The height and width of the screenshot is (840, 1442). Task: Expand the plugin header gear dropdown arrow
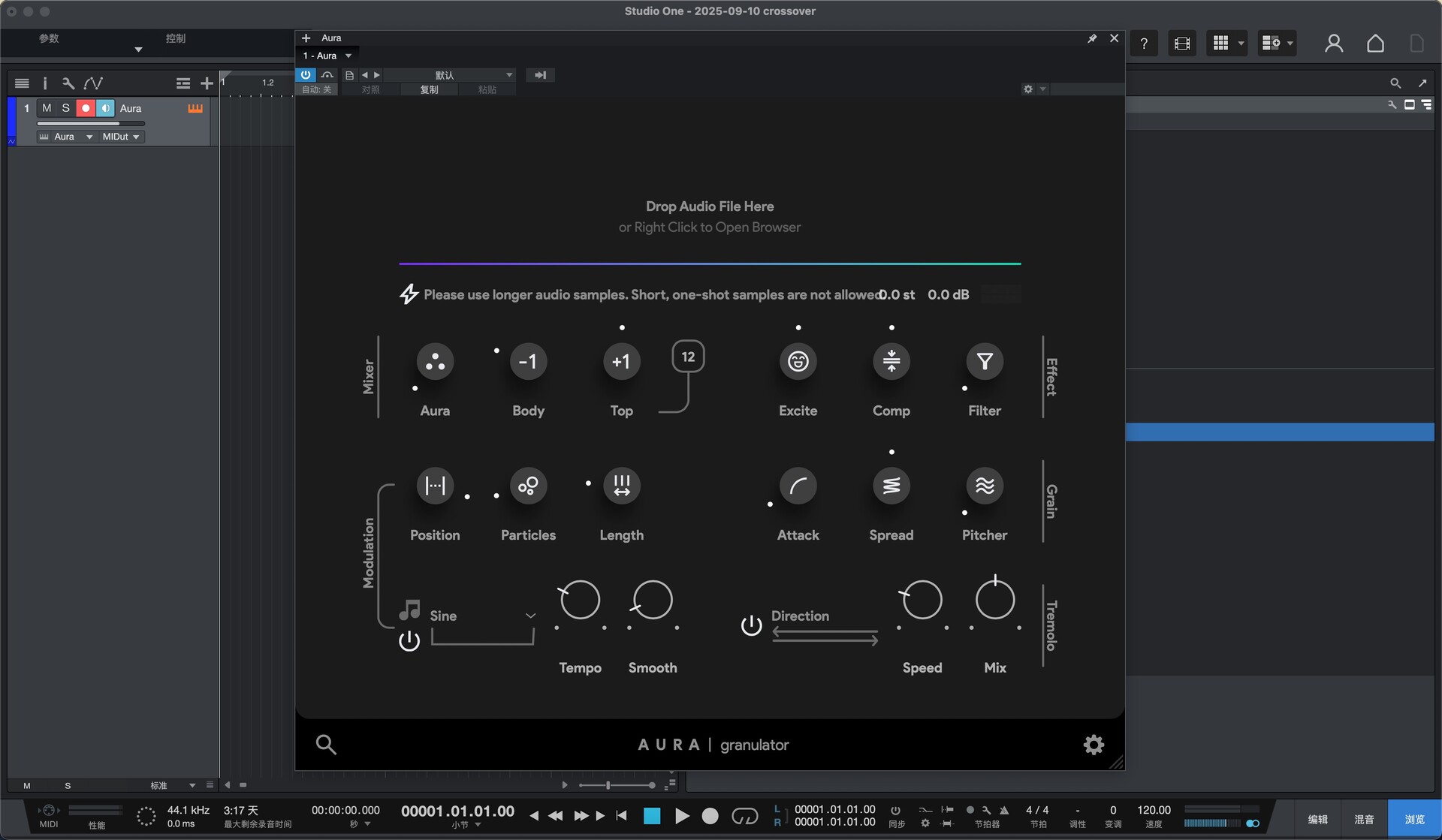(1042, 89)
